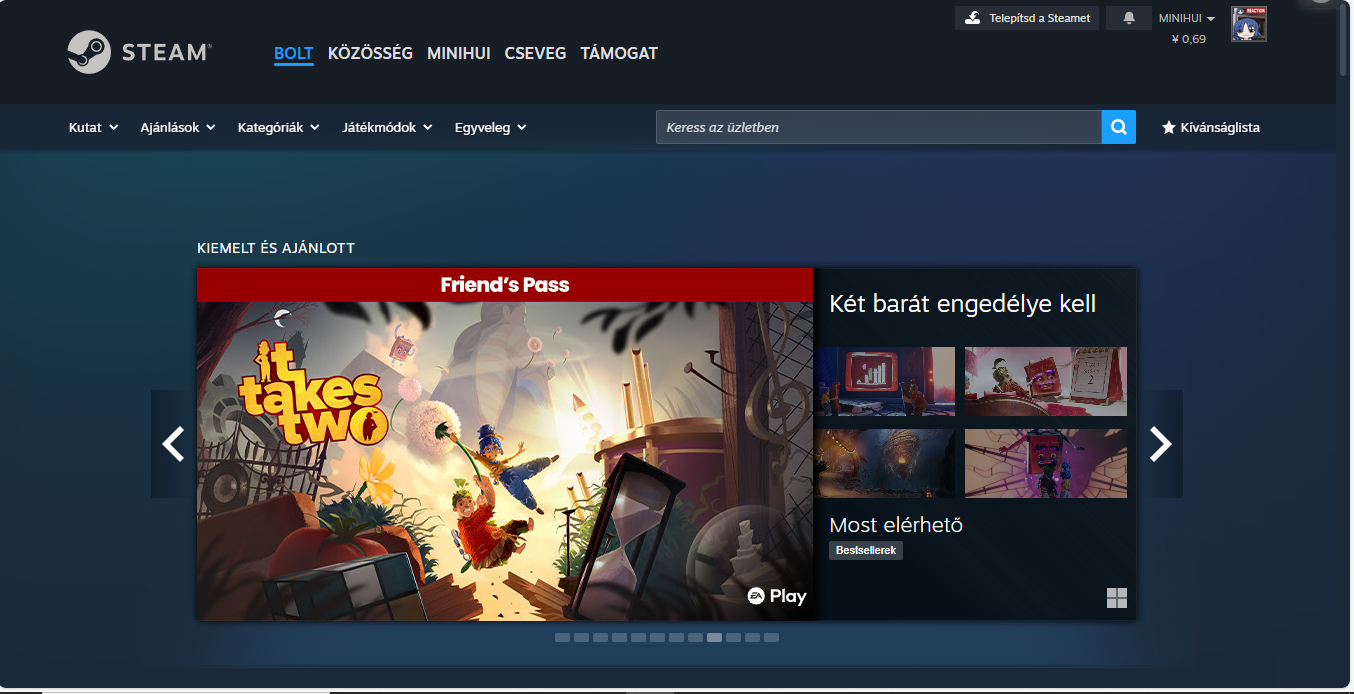Click the Steam logo icon
1354x694 pixels.
pyautogui.click(x=89, y=52)
